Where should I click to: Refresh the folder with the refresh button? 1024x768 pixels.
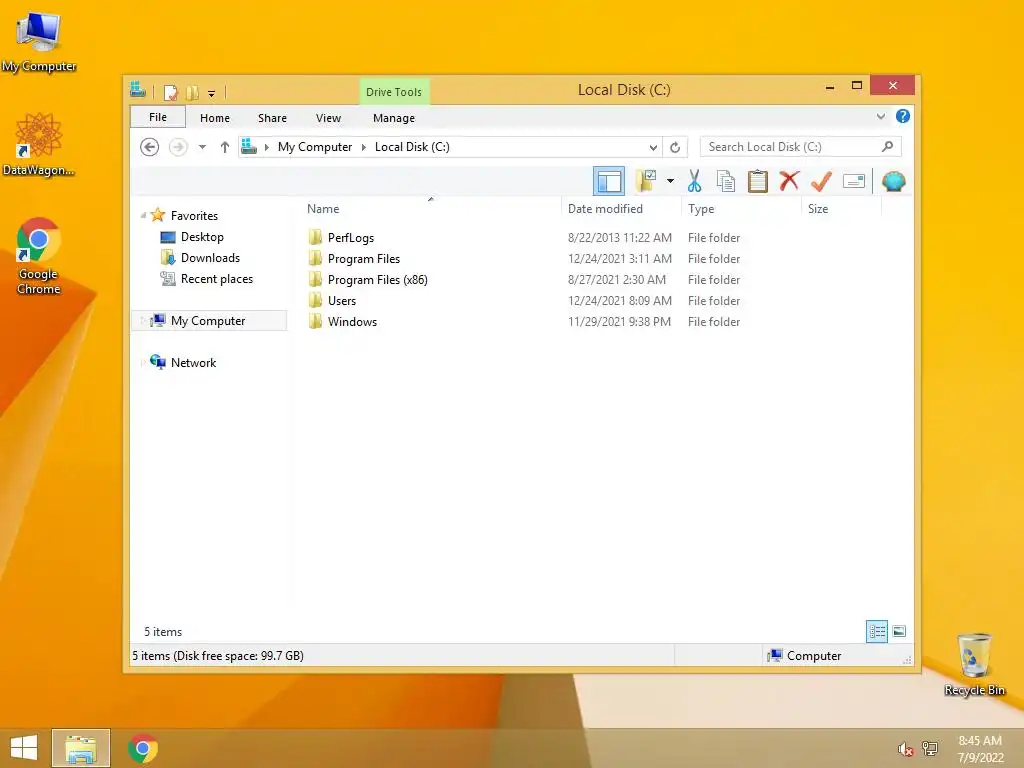pos(675,147)
